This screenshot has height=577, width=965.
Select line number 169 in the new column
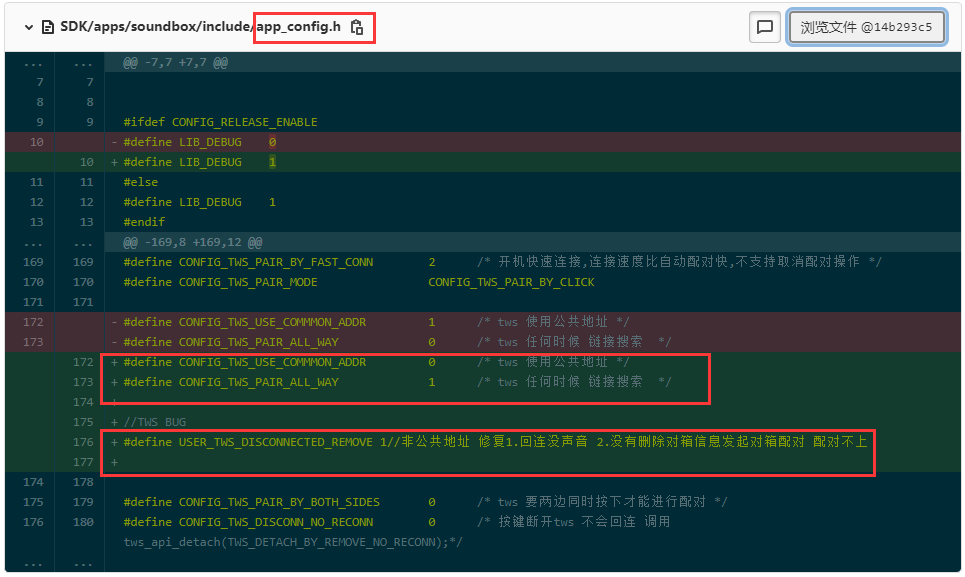pos(83,262)
